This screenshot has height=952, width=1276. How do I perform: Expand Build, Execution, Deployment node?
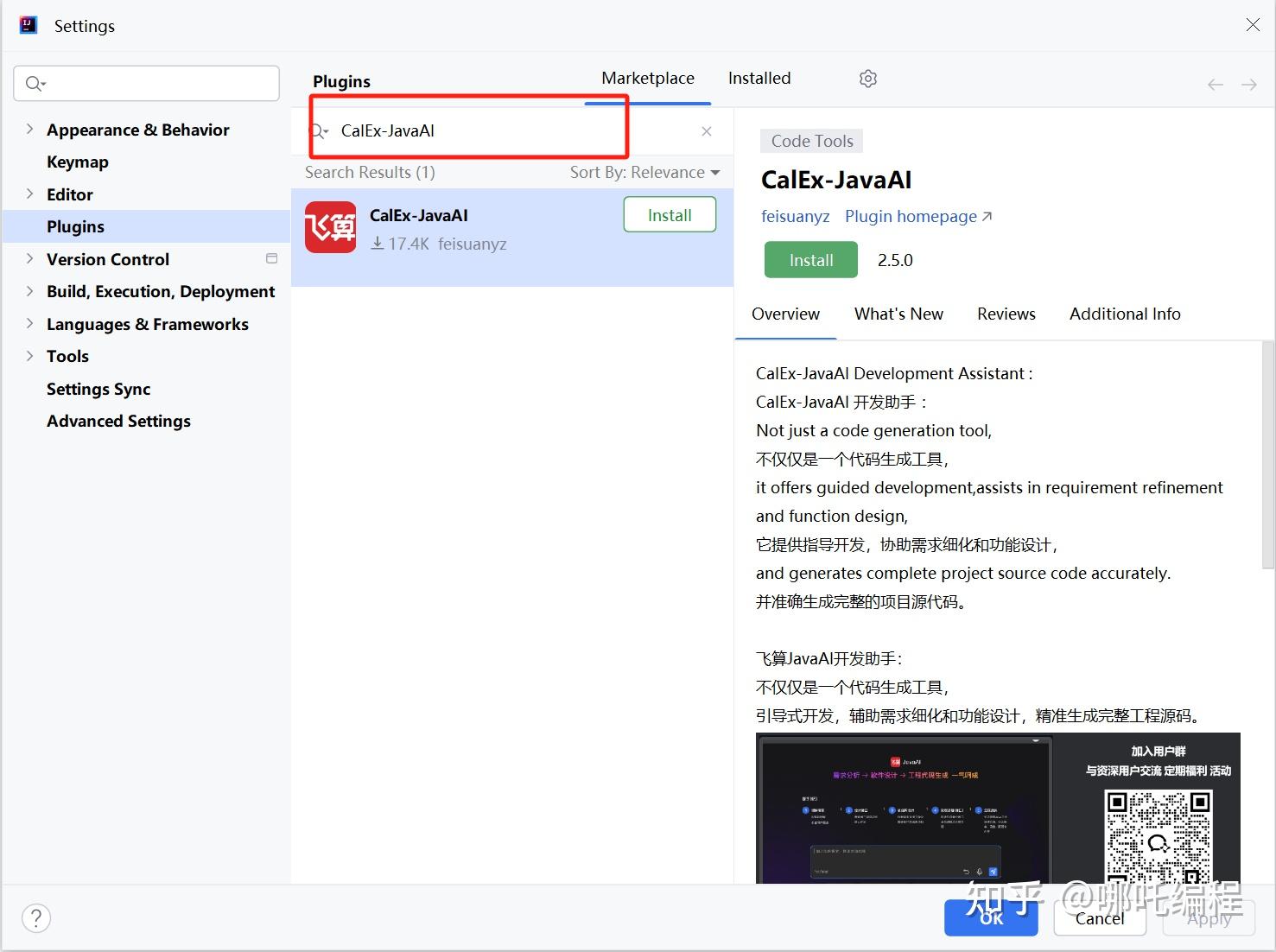[x=30, y=291]
